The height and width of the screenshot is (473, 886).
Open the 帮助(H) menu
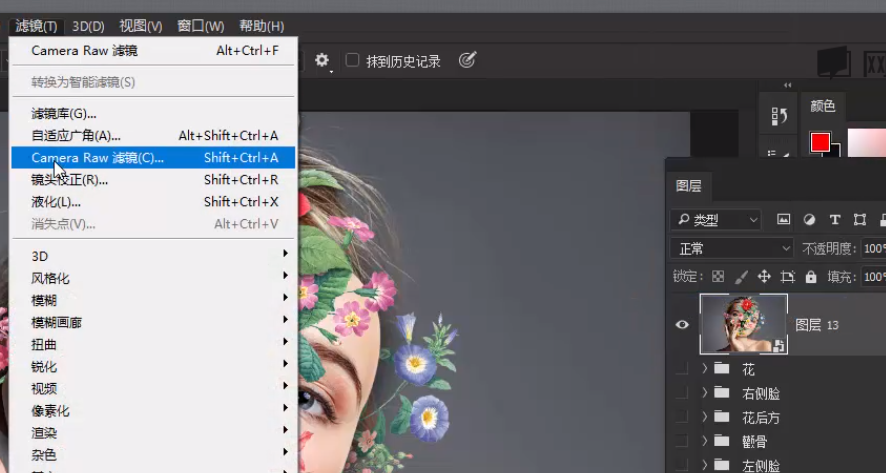(x=261, y=26)
